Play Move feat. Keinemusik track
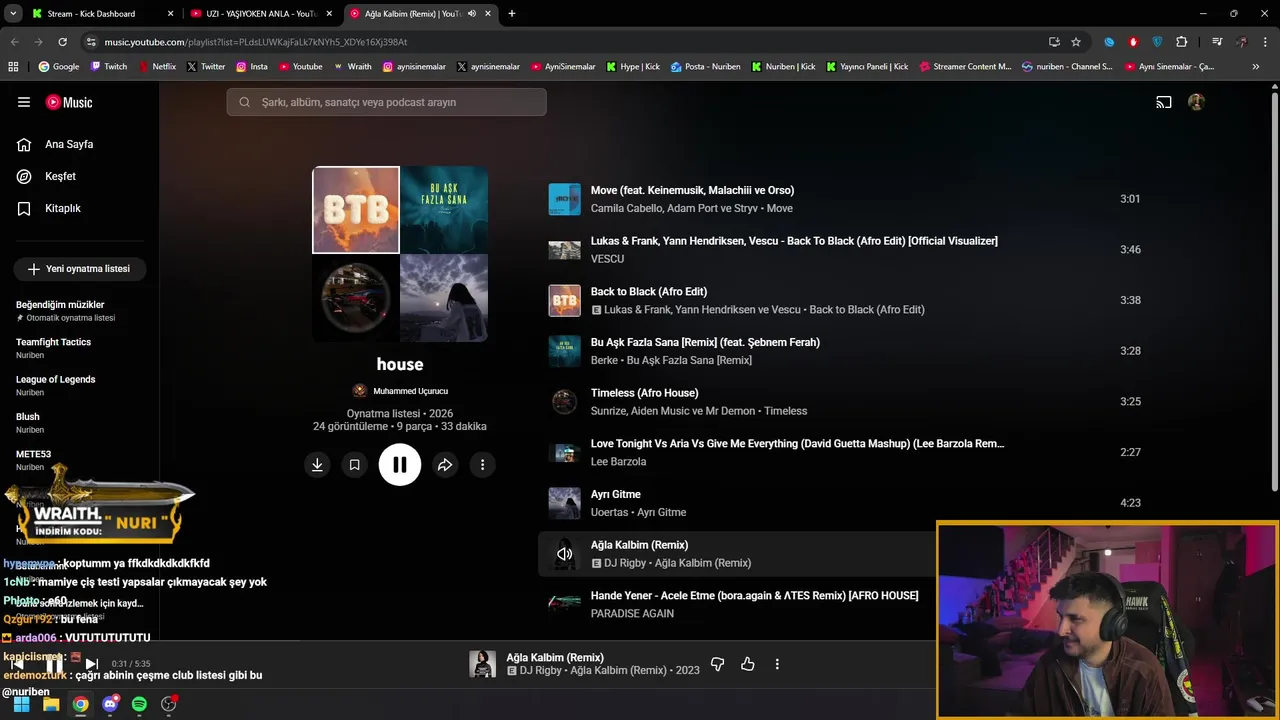Image resolution: width=1280 pixels, height=720 pixels. [692, 190]
